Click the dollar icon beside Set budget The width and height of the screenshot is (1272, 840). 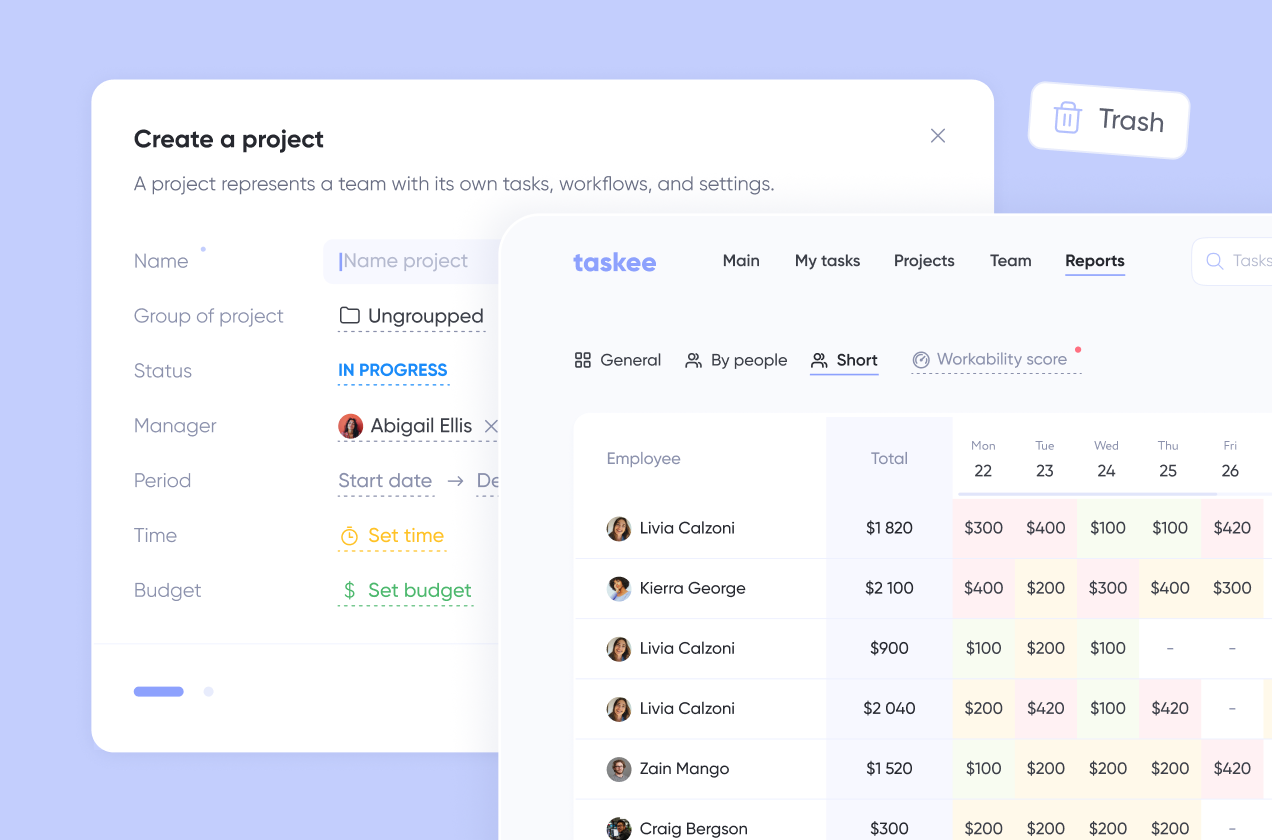tap(349, 591)
